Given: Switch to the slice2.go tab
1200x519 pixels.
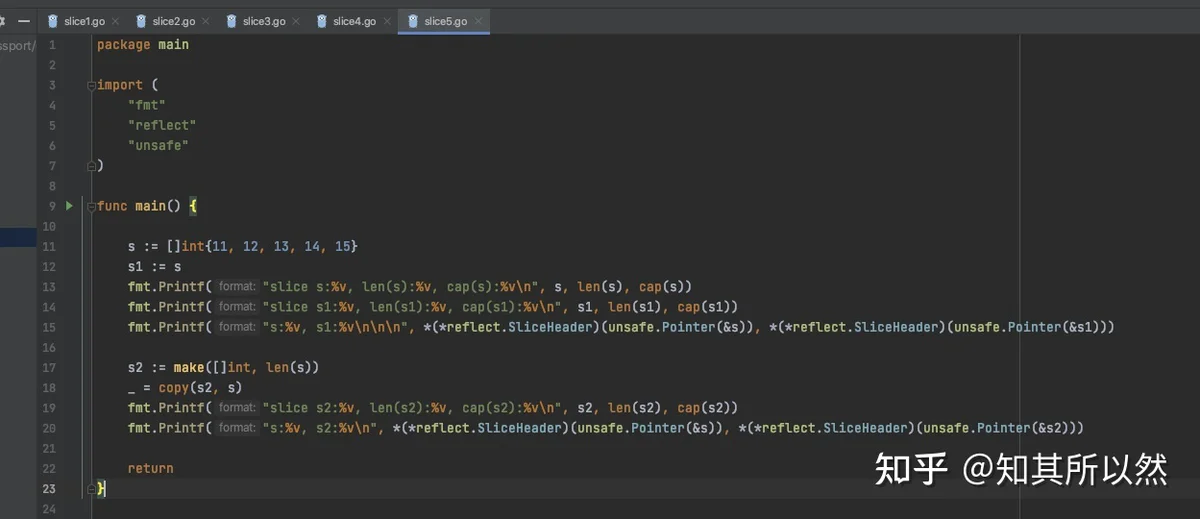Looking at the screenshot, I should 174,21.
